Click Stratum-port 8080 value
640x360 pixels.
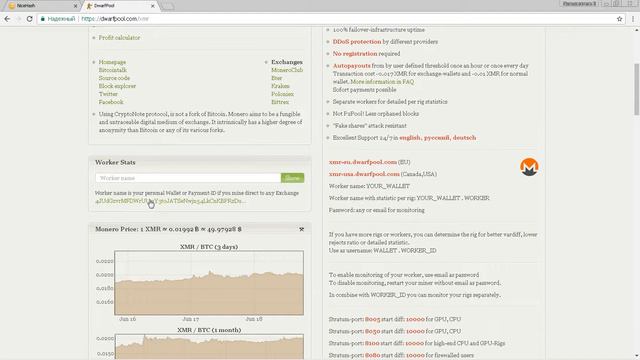(372, 355)
